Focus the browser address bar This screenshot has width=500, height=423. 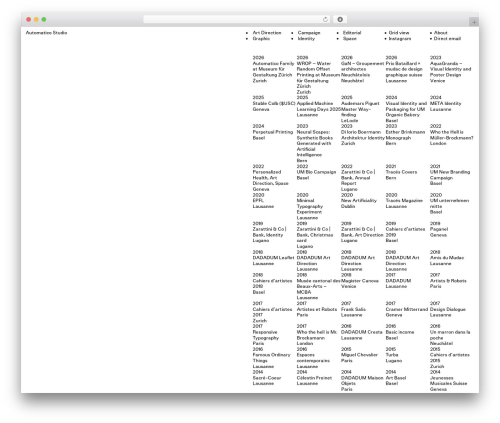(236, 19)
